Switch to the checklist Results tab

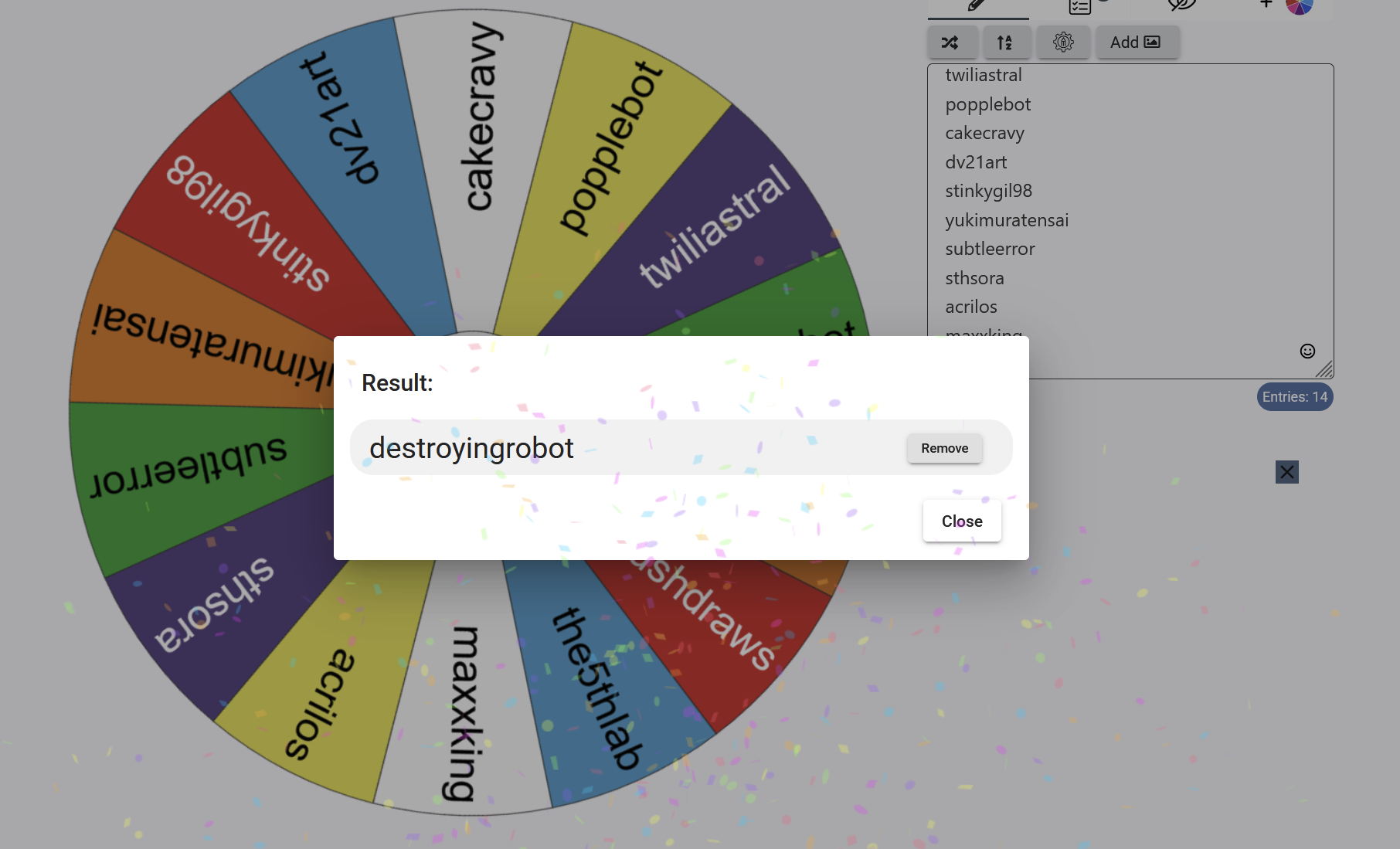[1079, 6]
